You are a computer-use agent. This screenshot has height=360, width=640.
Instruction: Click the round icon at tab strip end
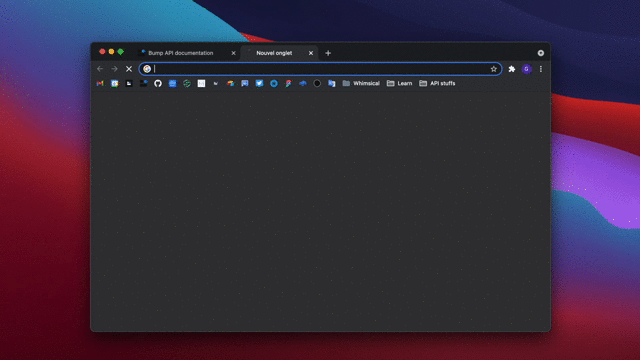pos(540,53)
